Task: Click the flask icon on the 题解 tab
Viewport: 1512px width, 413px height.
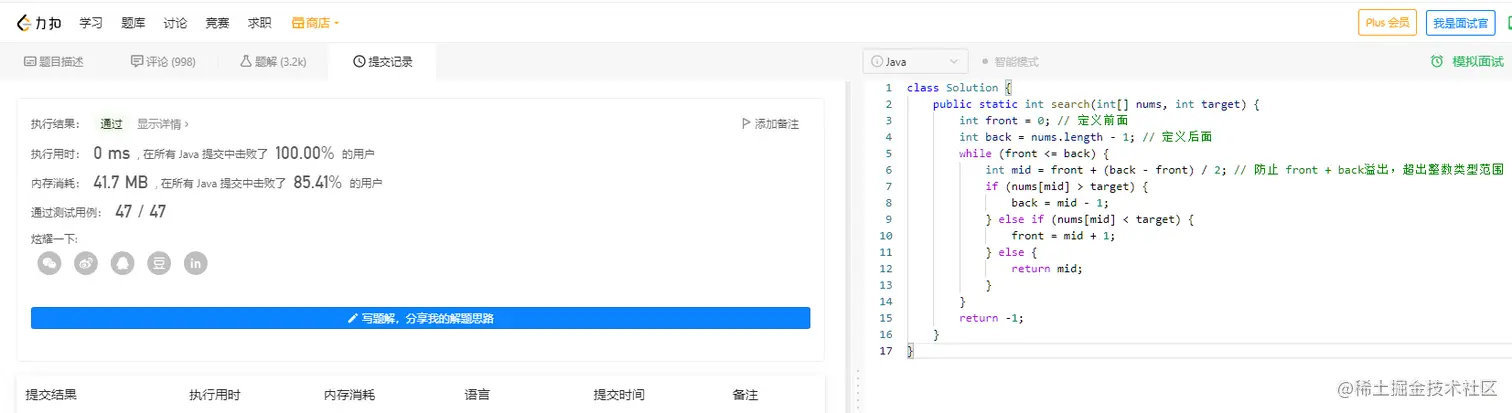Action: [x=245, y=62]
